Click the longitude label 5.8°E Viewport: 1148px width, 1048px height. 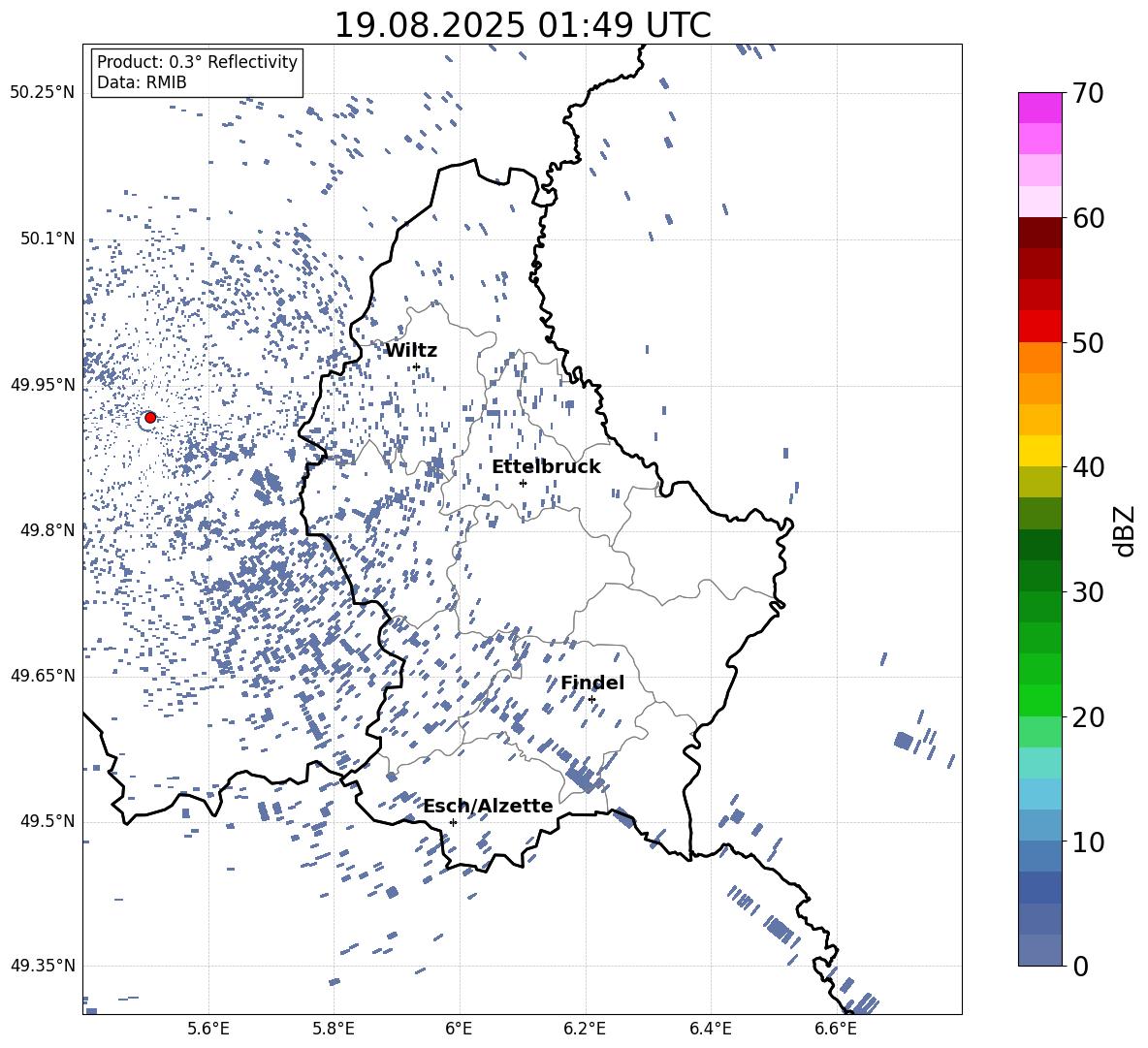point(334,1029)
